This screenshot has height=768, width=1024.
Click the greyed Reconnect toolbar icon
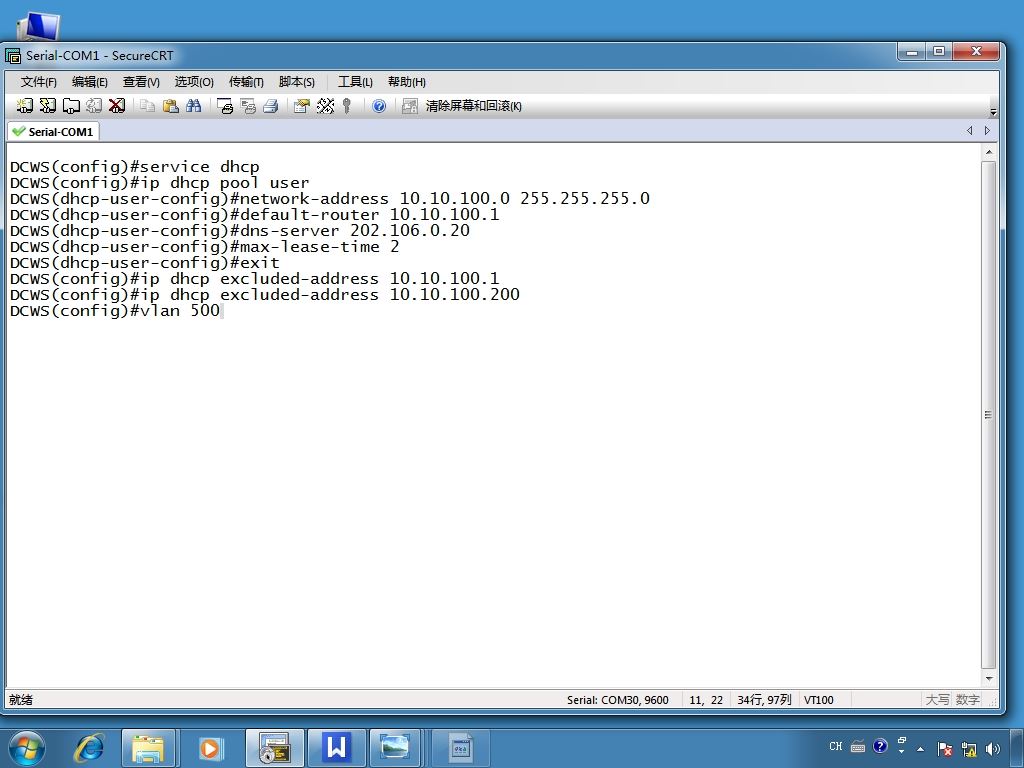pyautogui.click(x=94, y=106)
